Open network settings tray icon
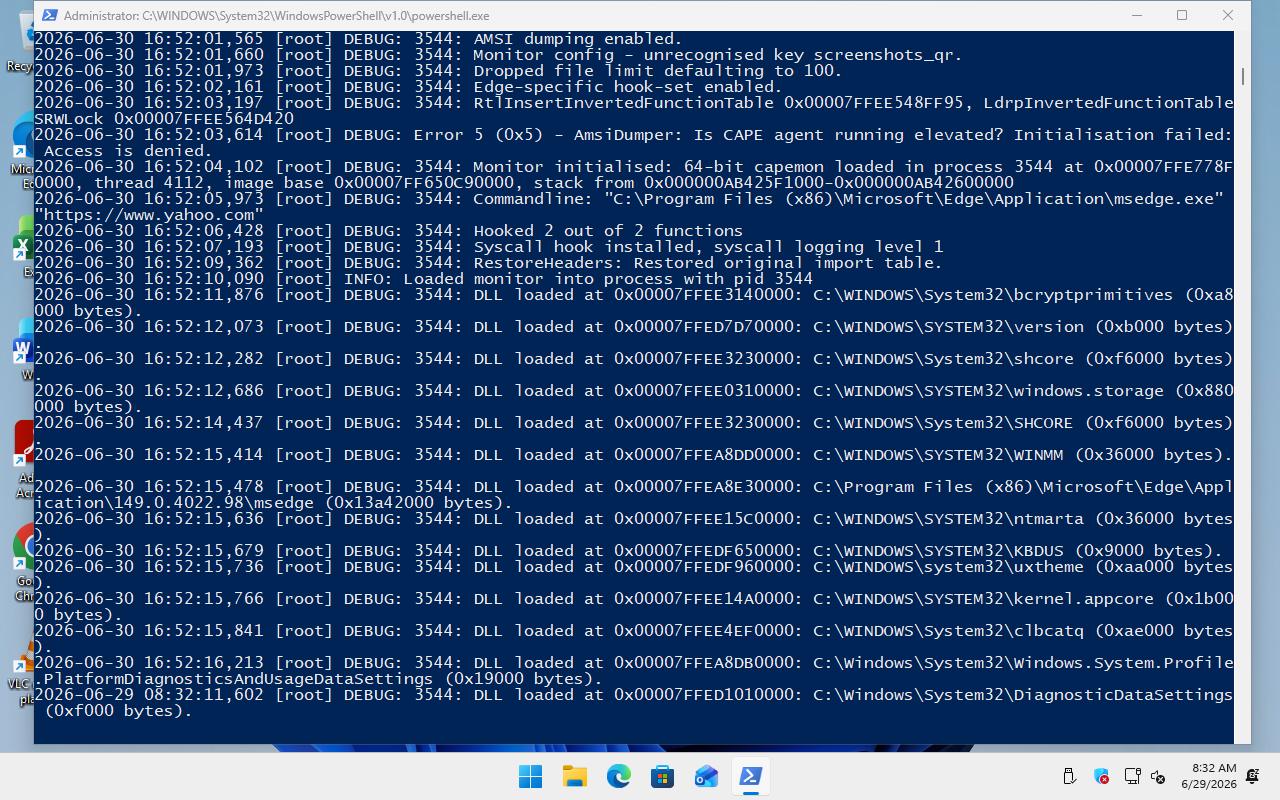The width and height of the screenshot is (1280, 800). (1132, 776)
